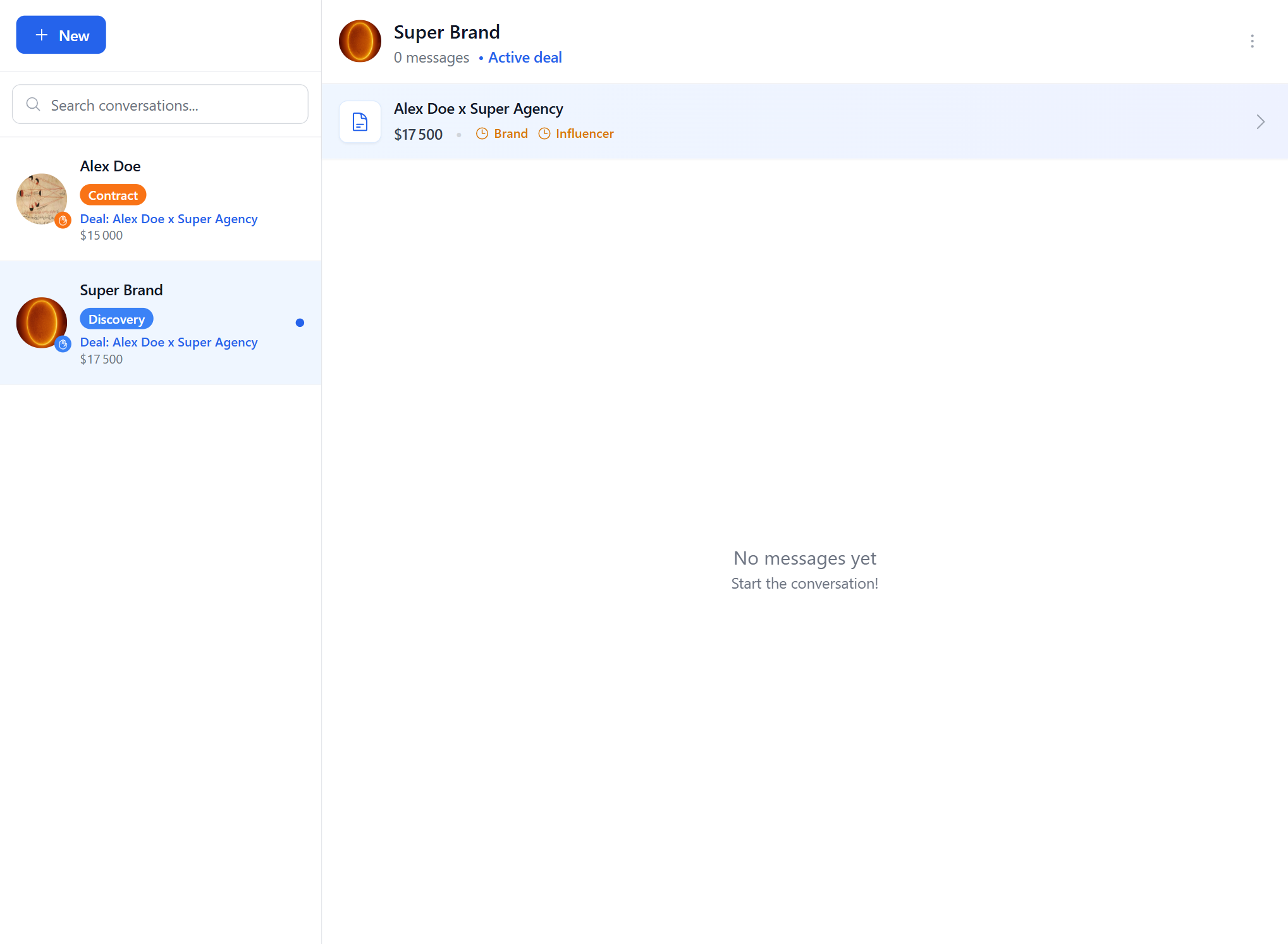Click the No messages yet text
The image size is (1288, 944).
tap(804, 558)
